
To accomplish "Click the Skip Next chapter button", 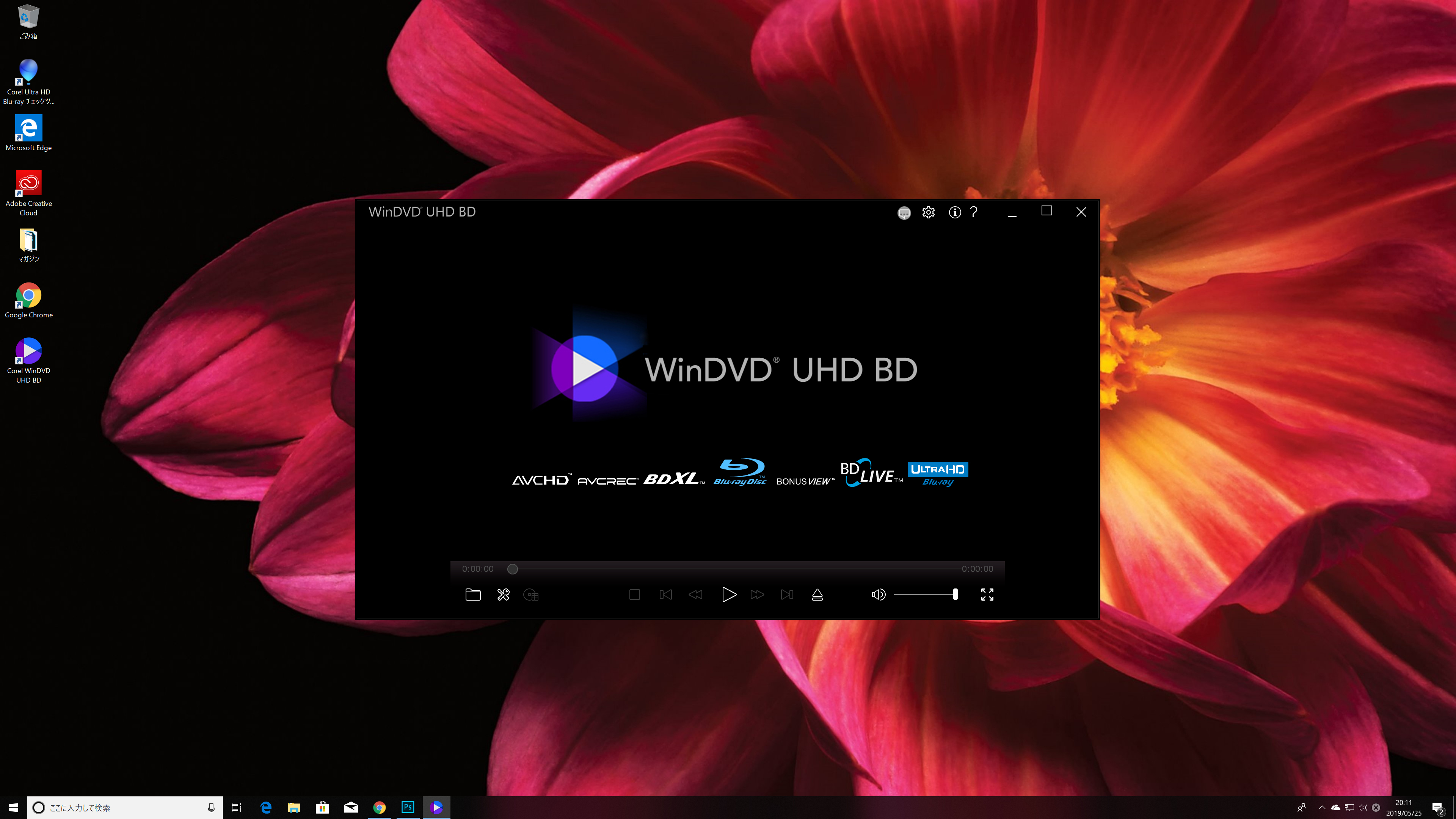I will [x=787, y=594].
